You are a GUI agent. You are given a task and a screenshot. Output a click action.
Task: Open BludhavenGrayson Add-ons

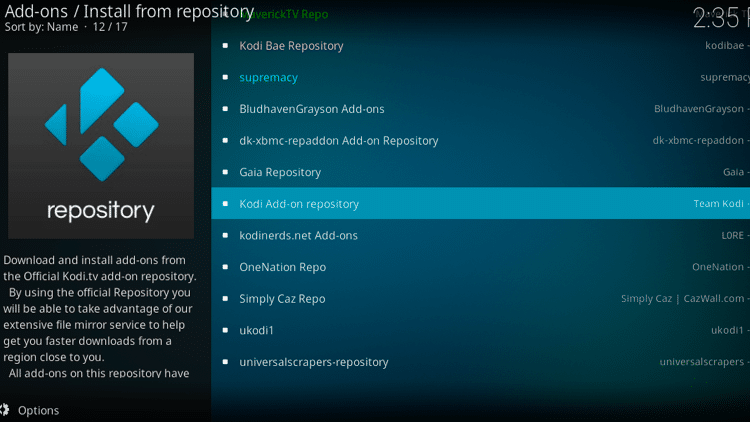click(481, 109)
